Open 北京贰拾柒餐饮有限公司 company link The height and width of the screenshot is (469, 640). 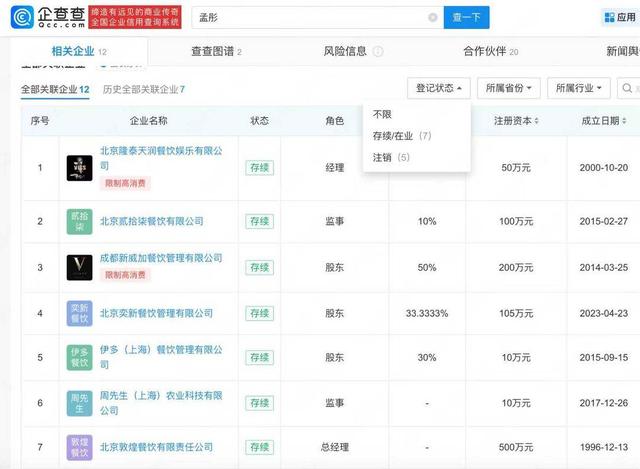tap(151, 221)
